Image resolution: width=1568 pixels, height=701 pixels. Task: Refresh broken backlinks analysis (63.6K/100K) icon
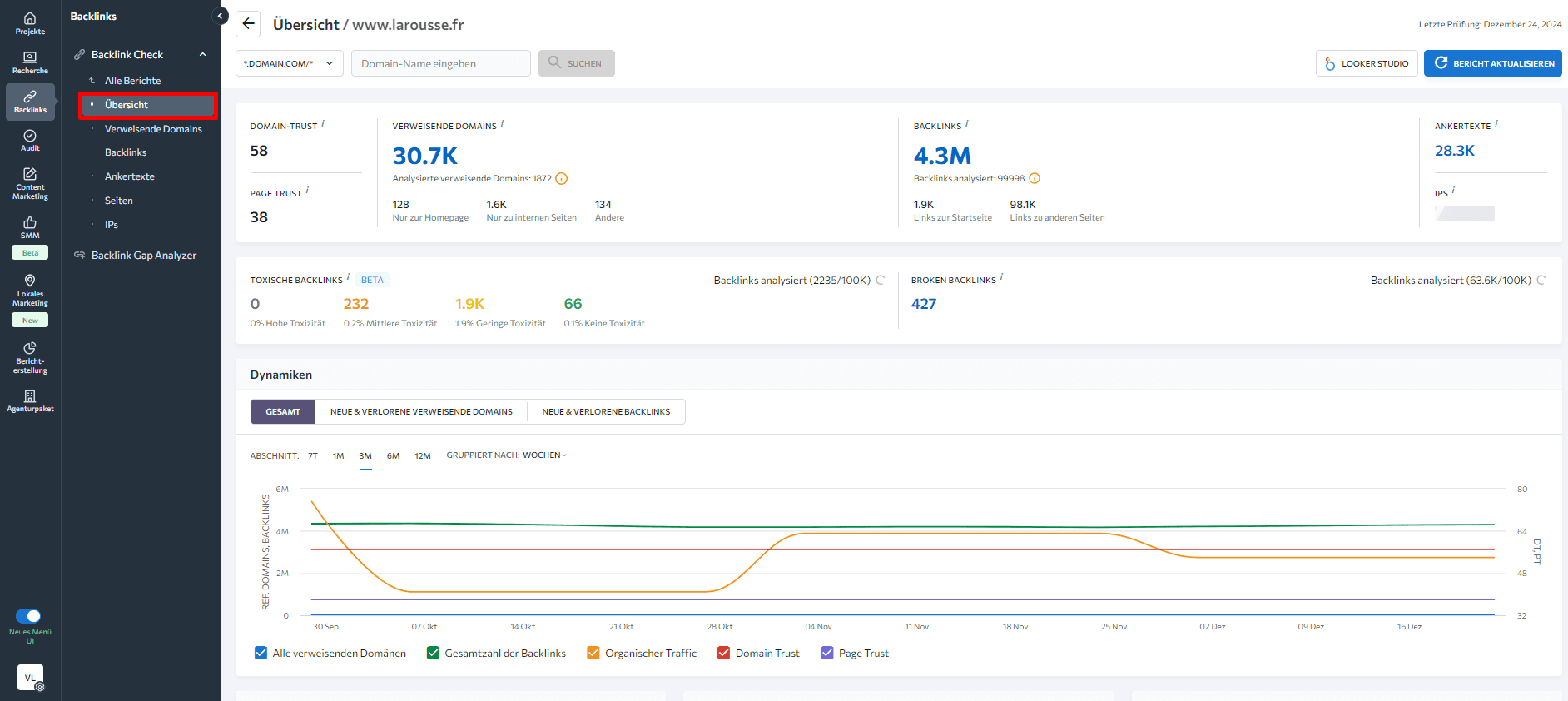(x=1541, y=281)
